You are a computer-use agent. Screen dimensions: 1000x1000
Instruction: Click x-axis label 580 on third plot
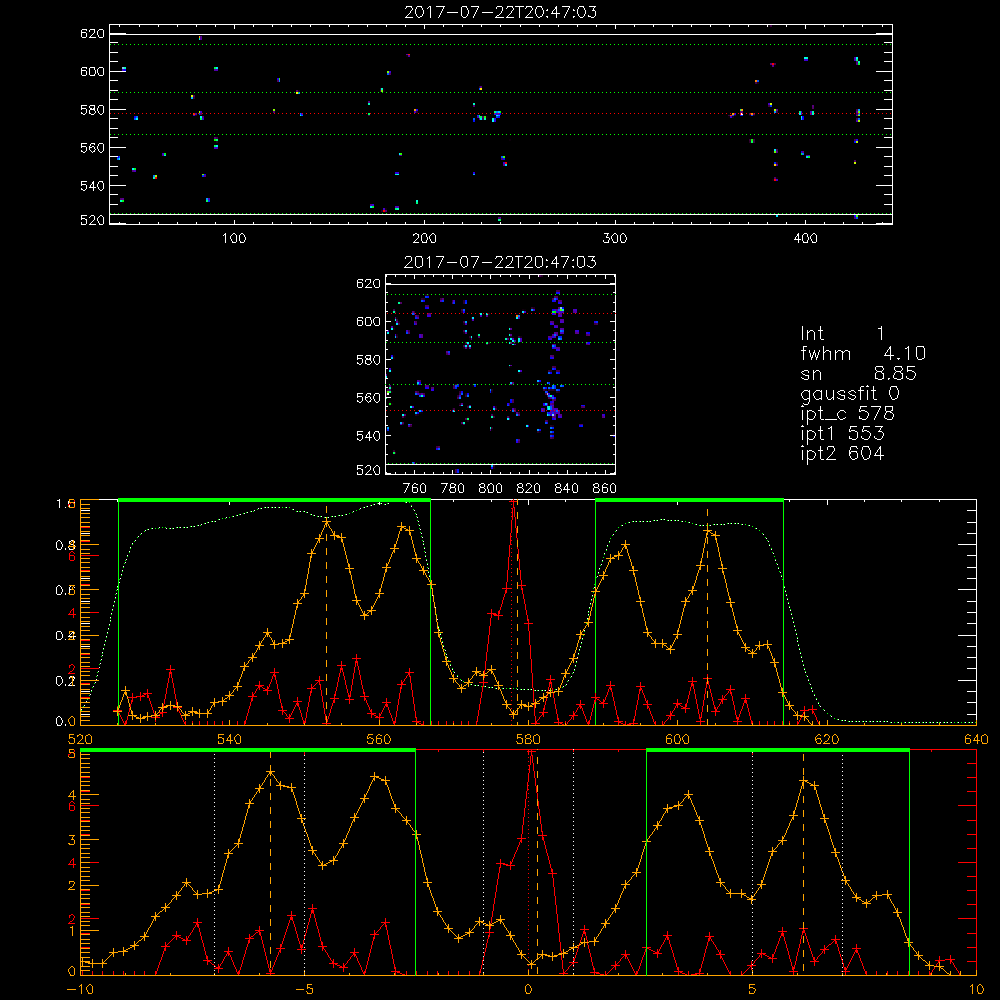(x=528, y=740)
